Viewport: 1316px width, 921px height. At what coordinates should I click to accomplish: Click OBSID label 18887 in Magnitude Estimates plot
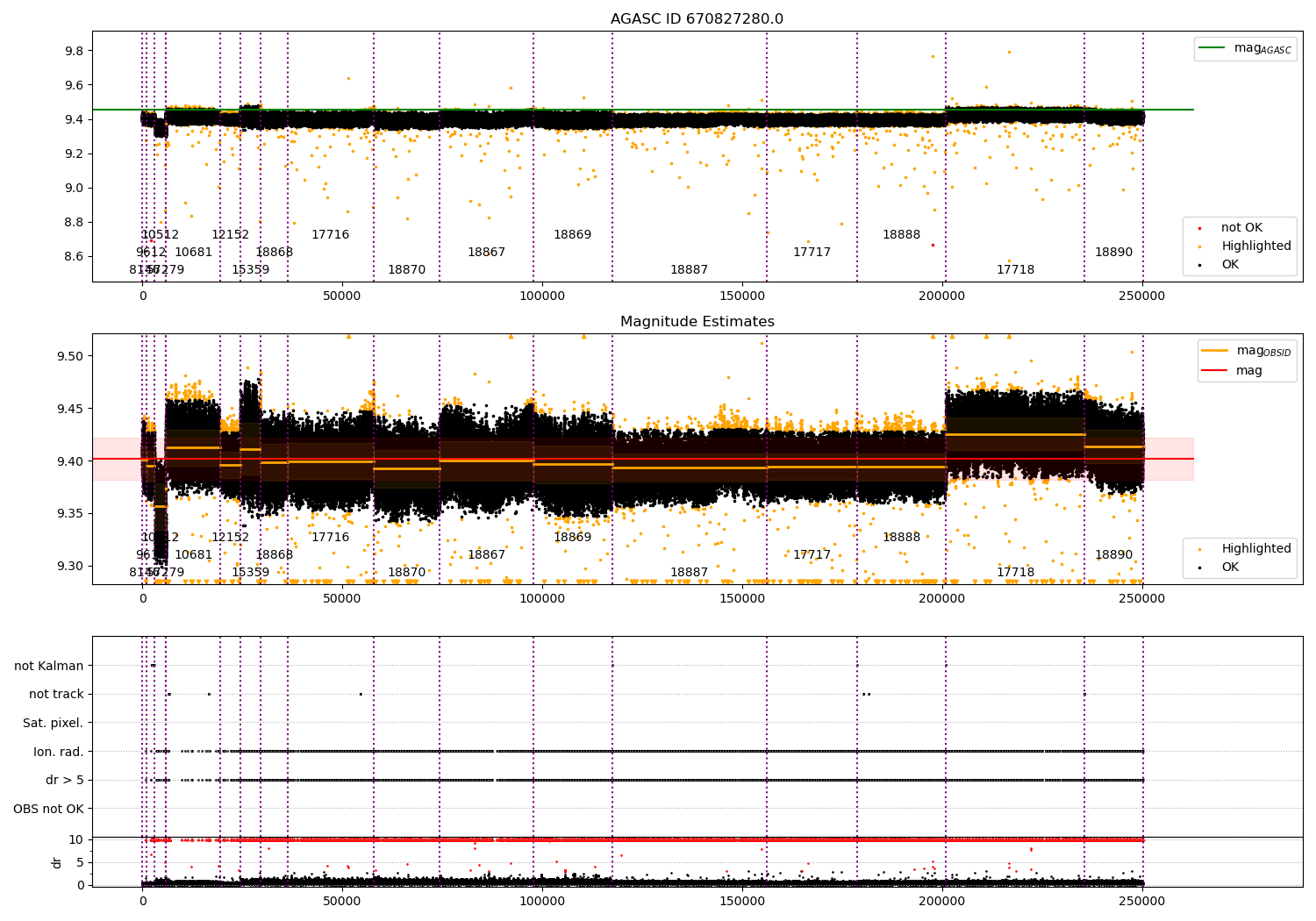[690, 573]
